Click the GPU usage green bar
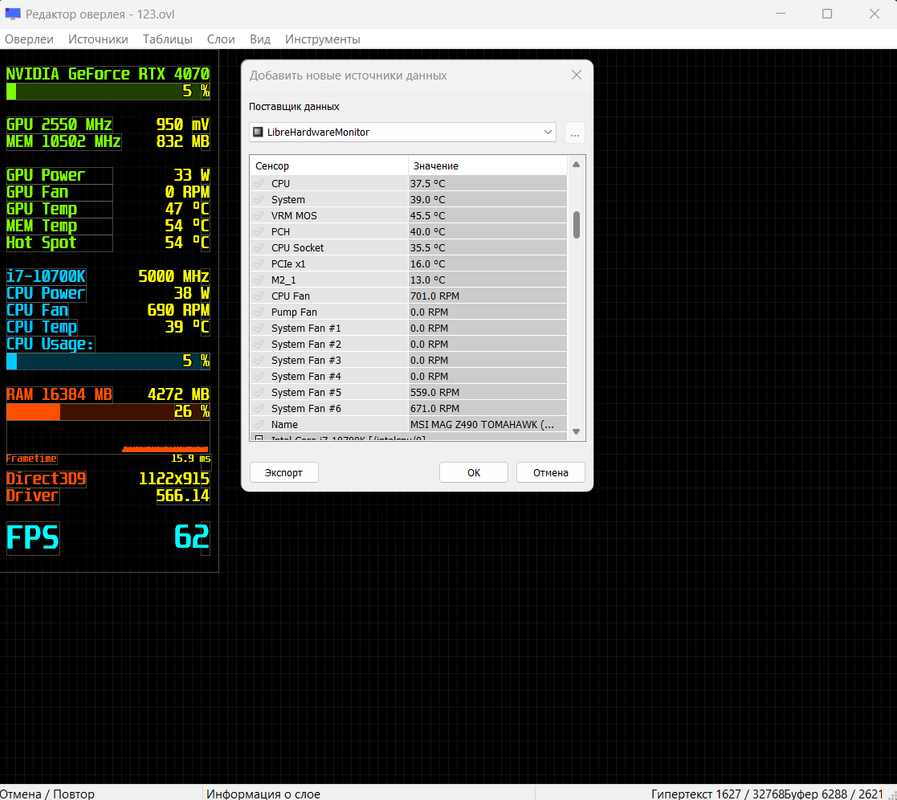This screenshot has height=800, width=897. [x=108, y=92]
